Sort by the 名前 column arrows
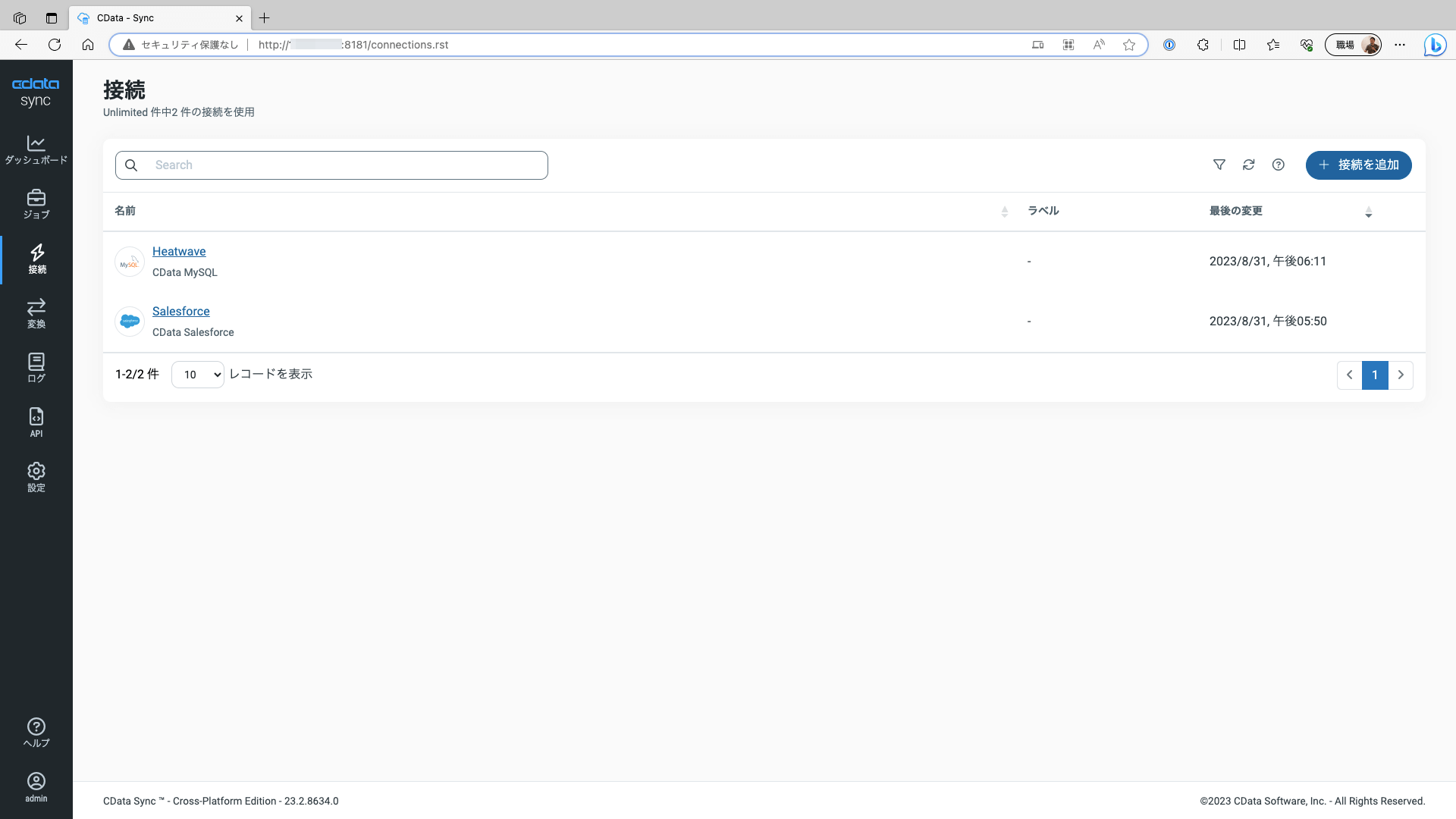1456x819 pixels. pos(1004,212)
